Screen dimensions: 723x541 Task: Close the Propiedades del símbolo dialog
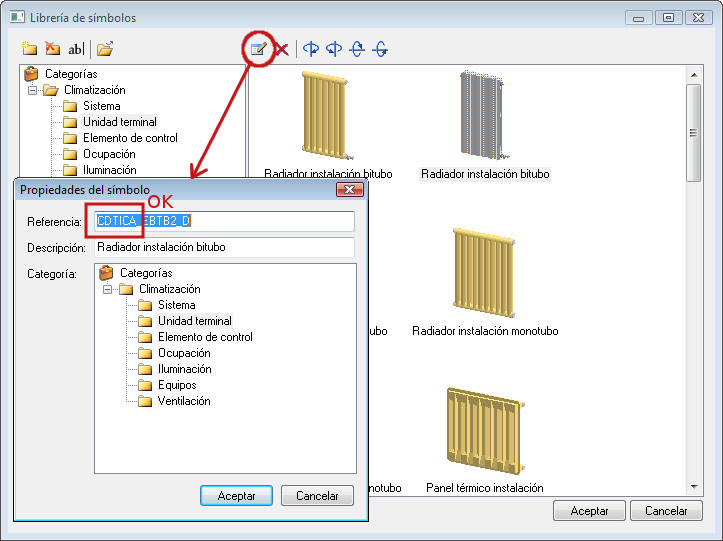pos(350,190)
